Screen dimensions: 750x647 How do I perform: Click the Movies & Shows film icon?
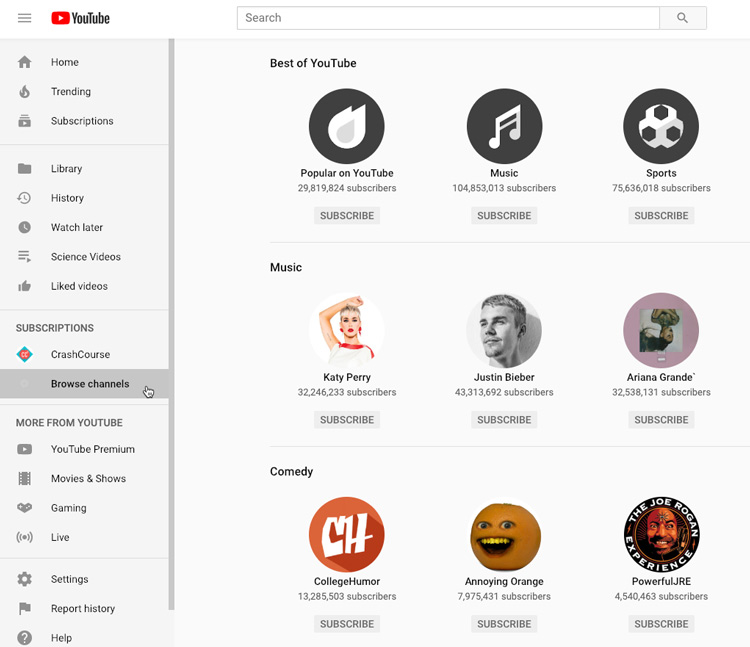coord(24,479)
